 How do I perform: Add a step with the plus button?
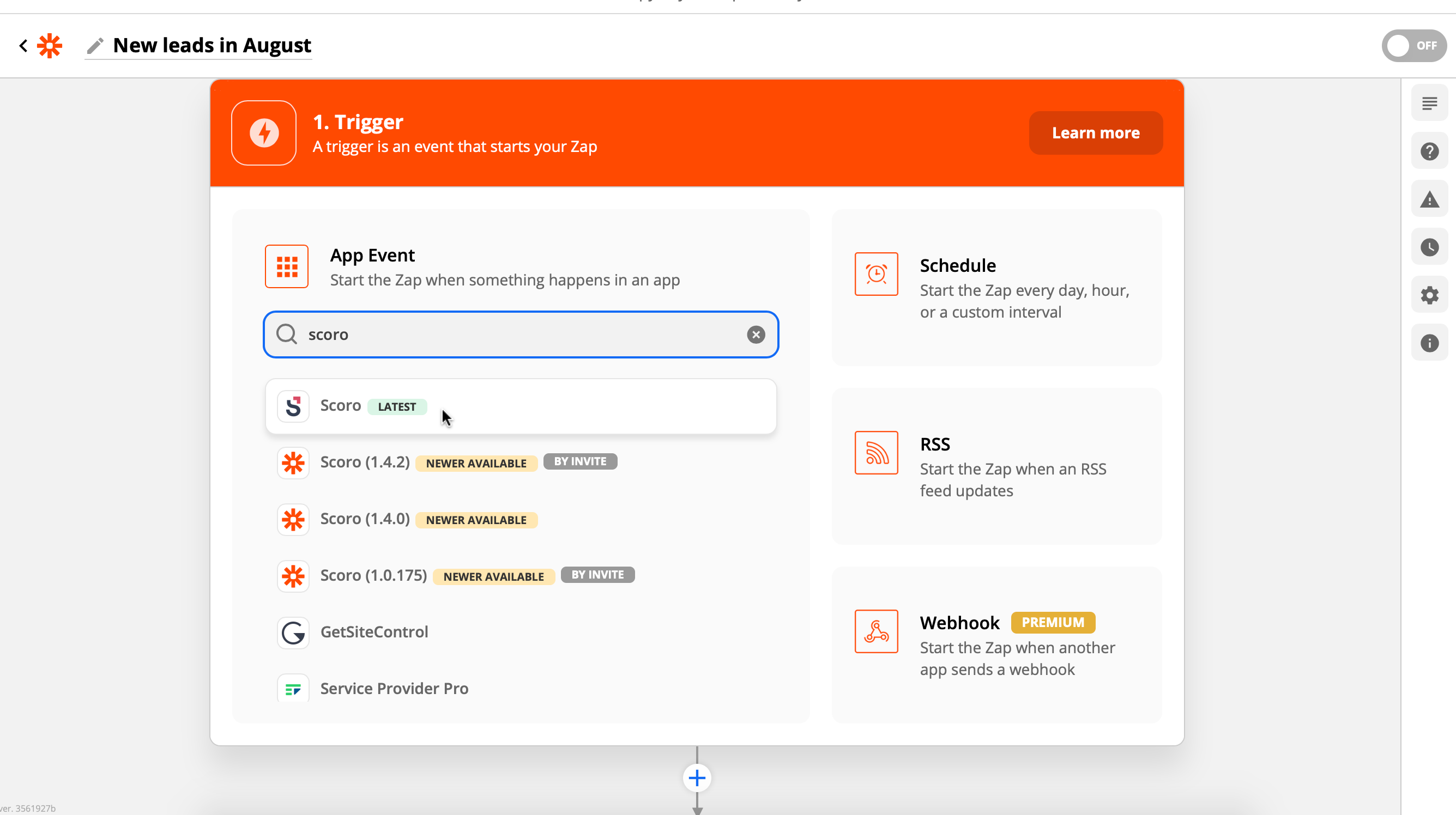(697, 778)
